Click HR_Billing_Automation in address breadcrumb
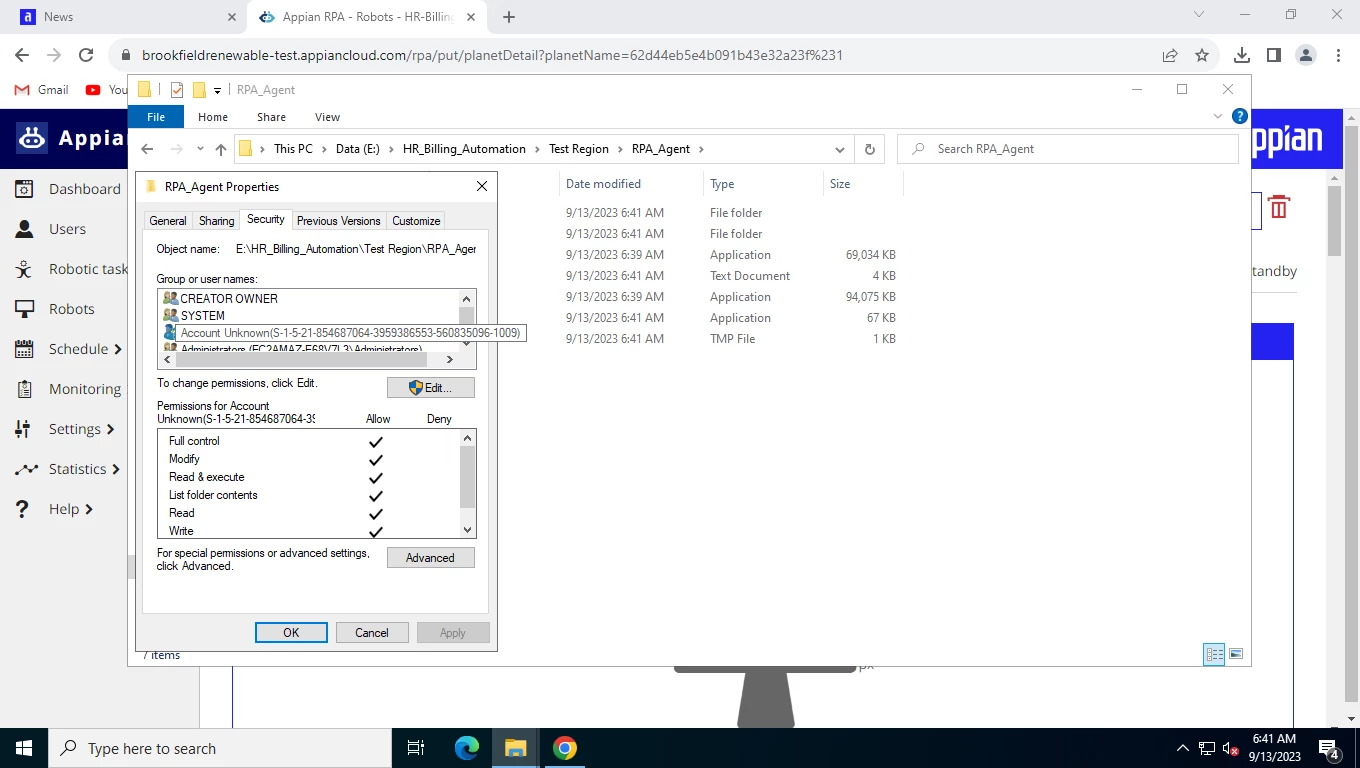Viewport: 1360px width, 768px height. (x=464, y=149)
